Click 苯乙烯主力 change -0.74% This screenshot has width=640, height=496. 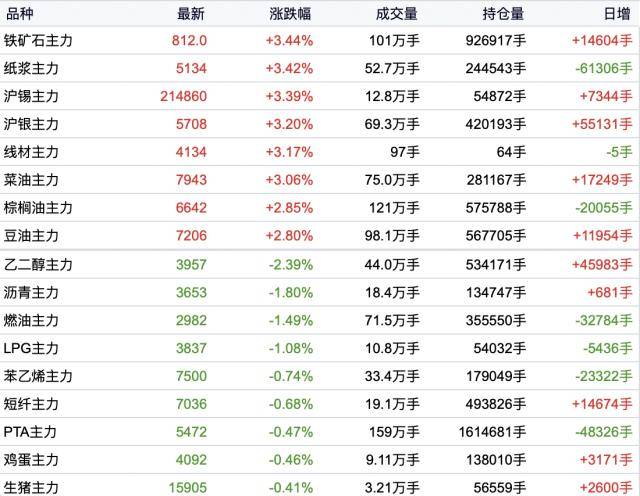pos(291,376)
